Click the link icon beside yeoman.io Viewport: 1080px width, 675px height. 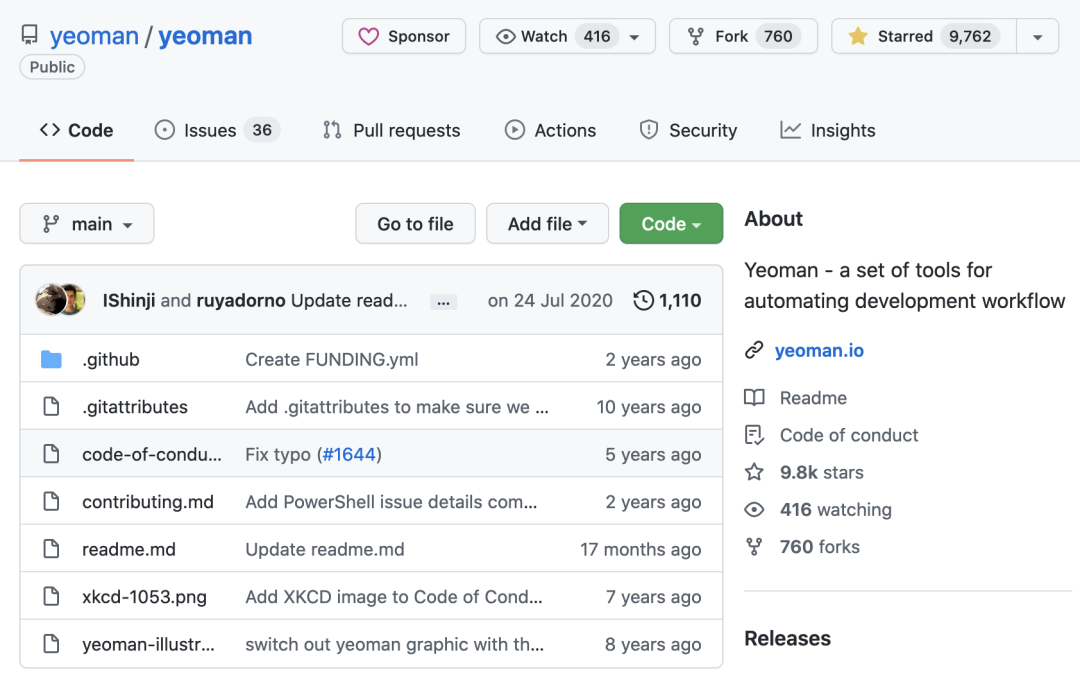coord(754,351)
